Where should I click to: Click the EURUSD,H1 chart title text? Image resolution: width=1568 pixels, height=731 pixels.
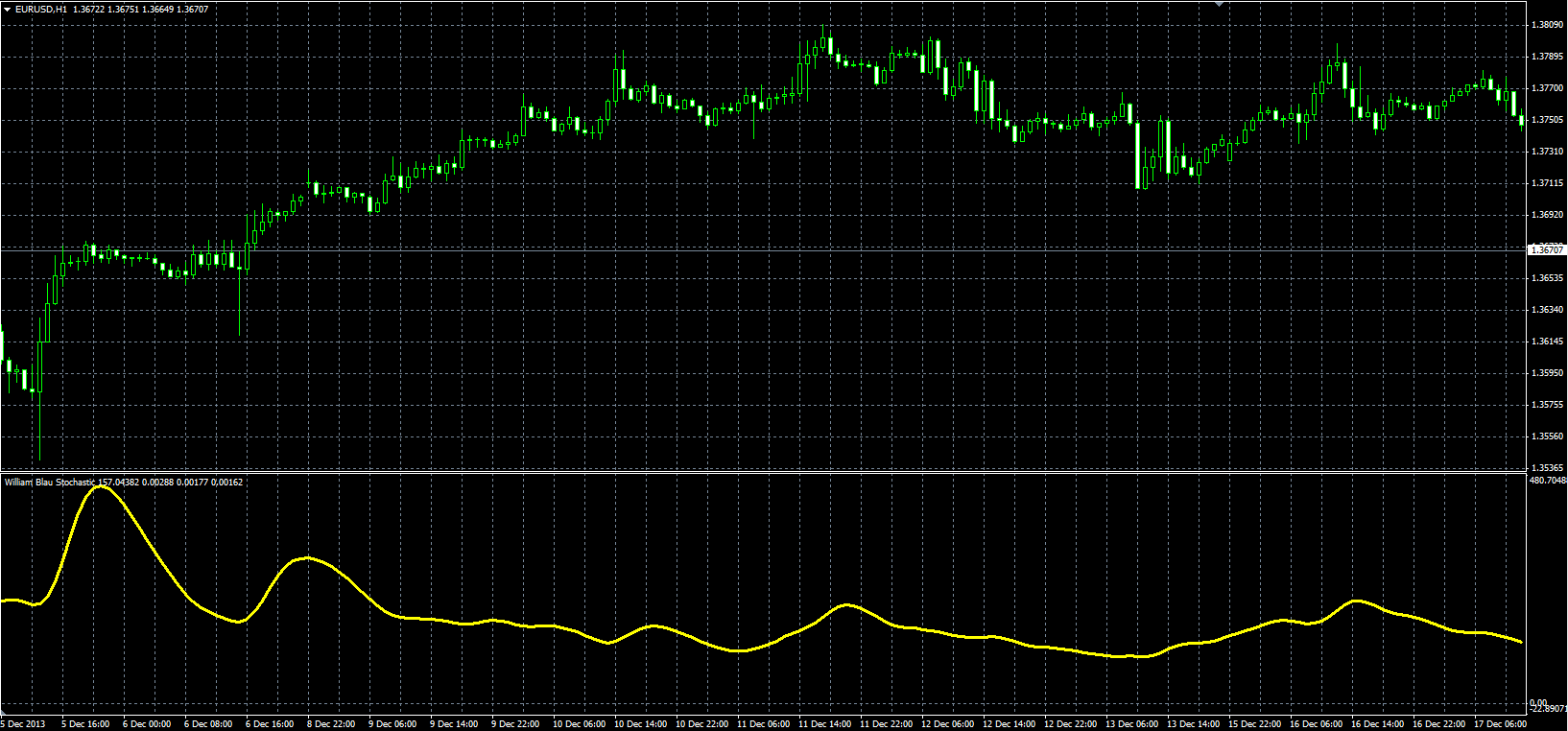41,10
